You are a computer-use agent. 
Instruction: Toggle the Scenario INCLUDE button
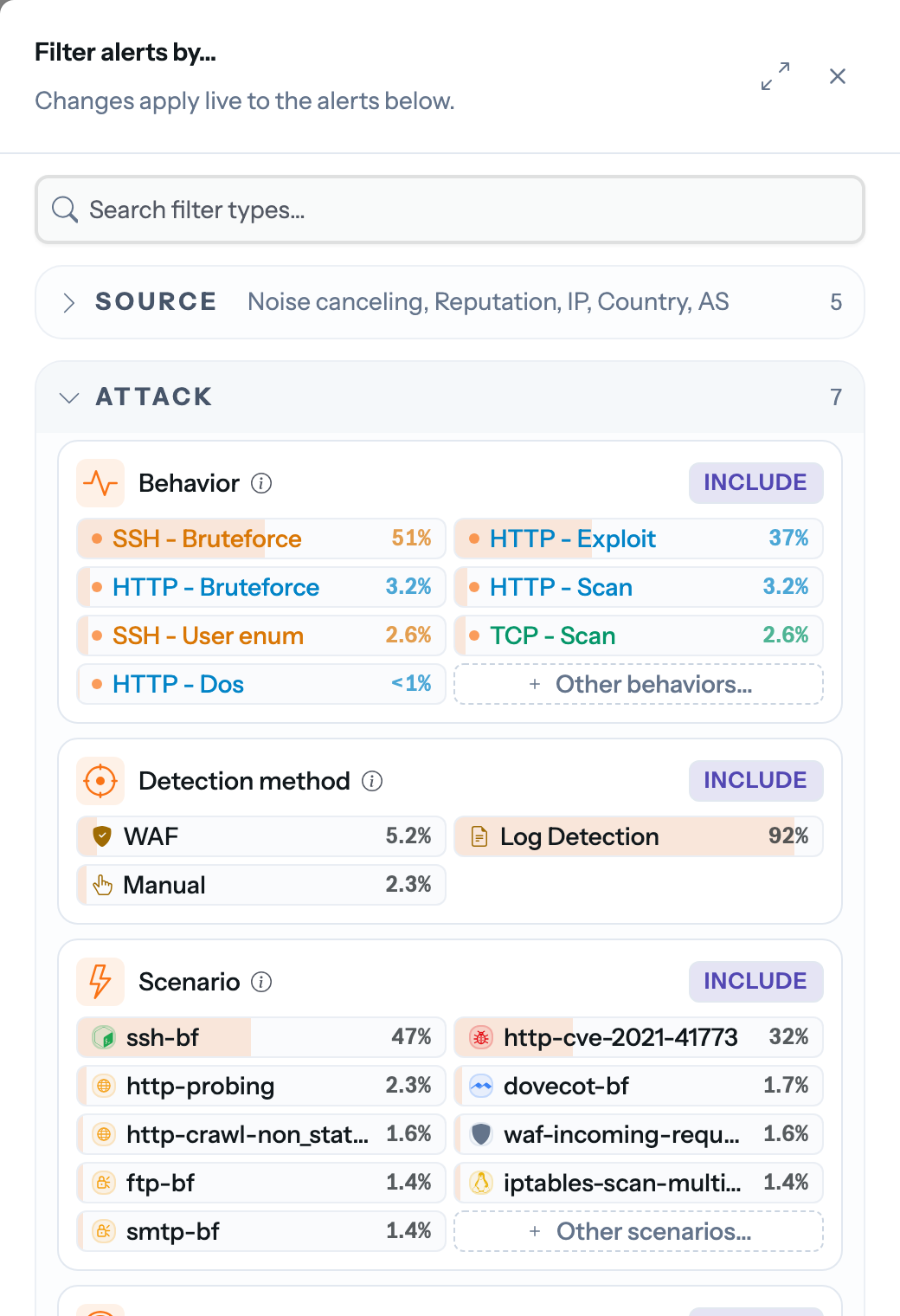(x=755, y=982)
